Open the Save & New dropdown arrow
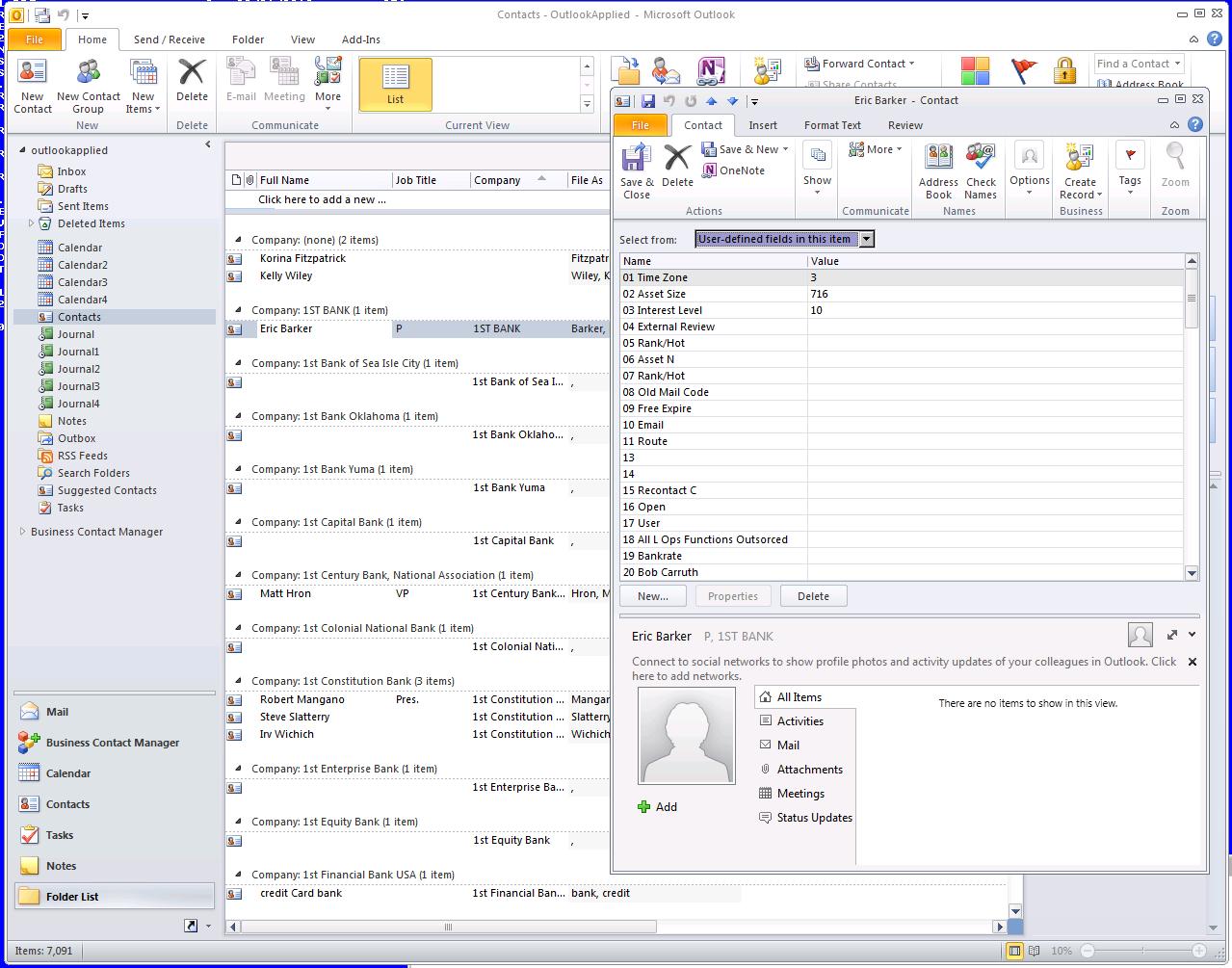This screenshot has width=1232, height=968. (x=786, y=149)
